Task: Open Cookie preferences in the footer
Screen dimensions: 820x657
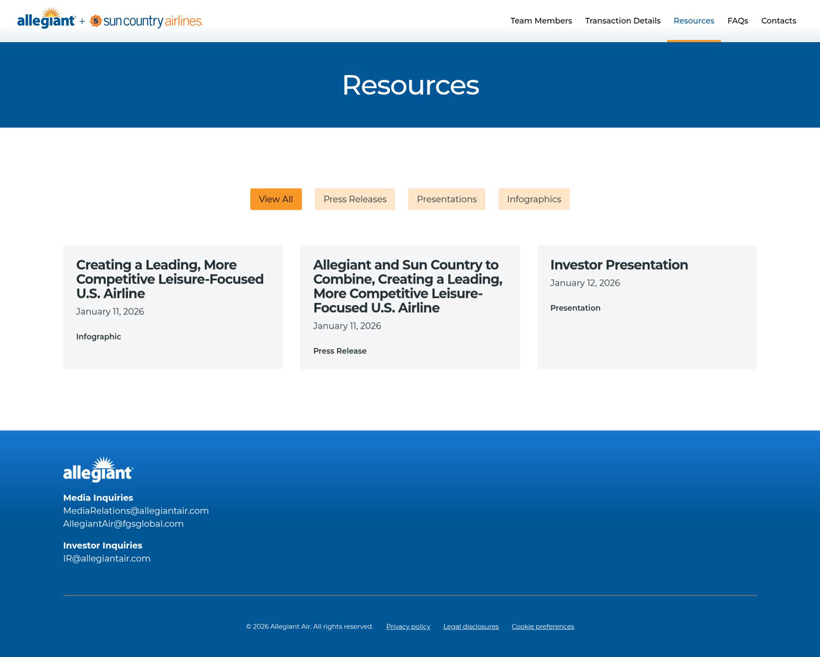Action: click(542, 627)
